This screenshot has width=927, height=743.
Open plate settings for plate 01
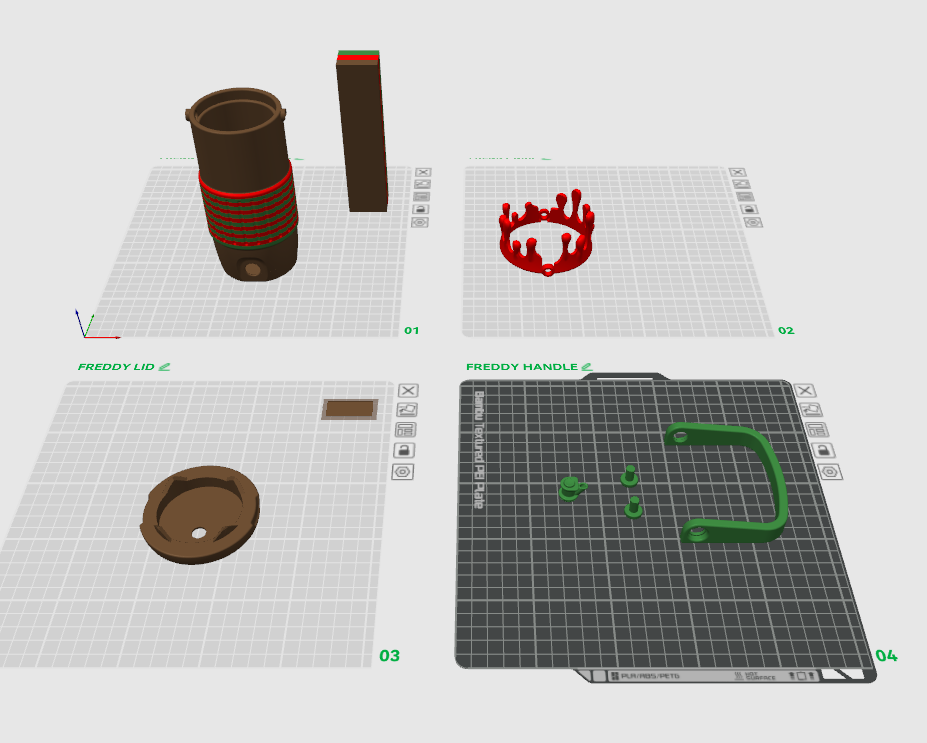click(420, 222)
